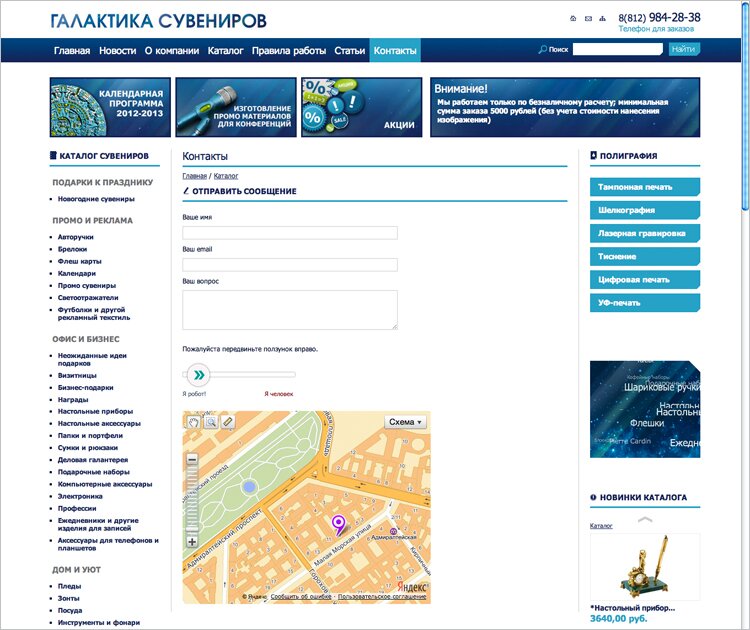Click the envelope mail icon in the header

pyautogui.click(x=588, y=19)
